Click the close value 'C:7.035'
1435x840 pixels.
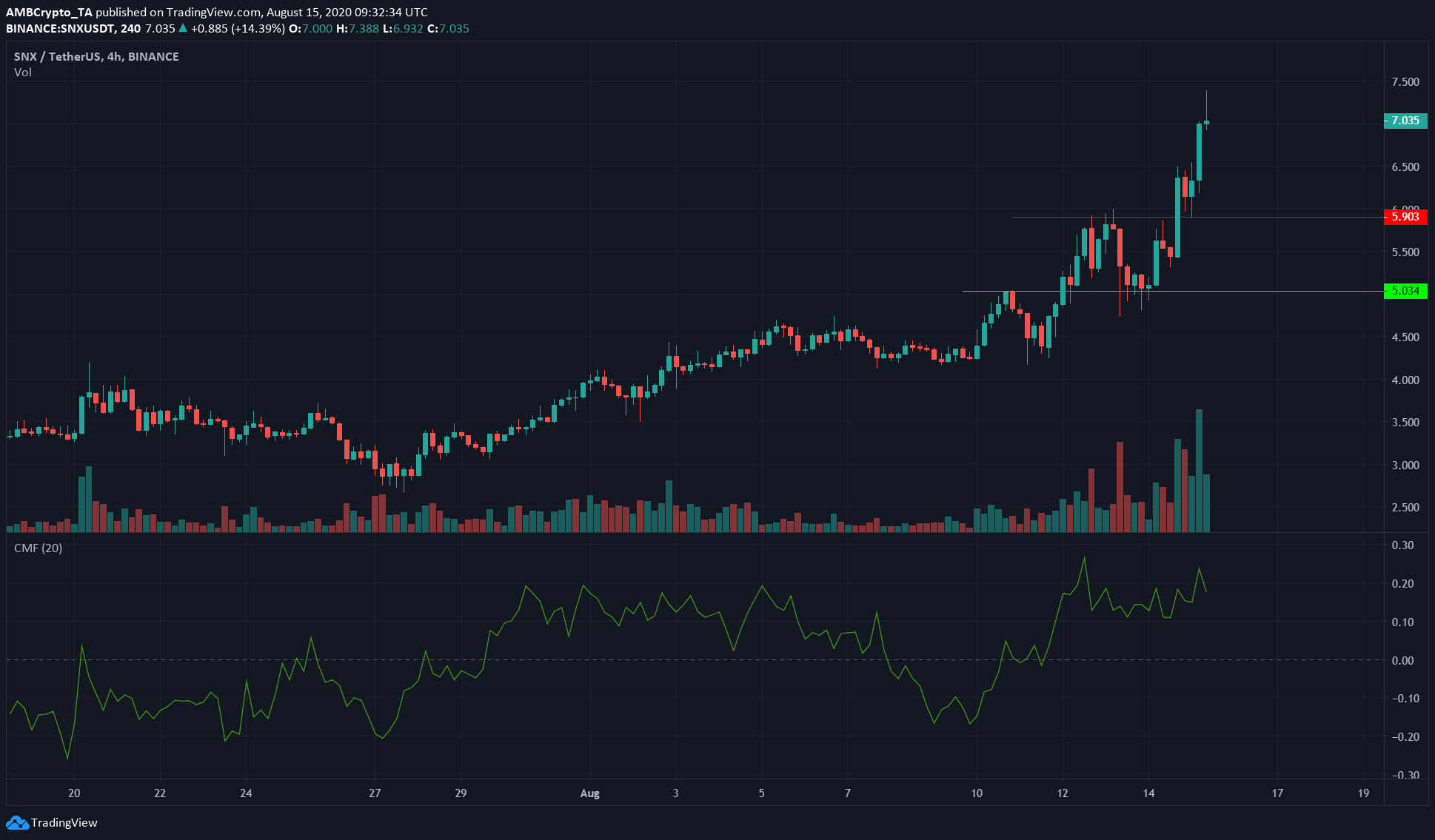(x=448, y=29)
